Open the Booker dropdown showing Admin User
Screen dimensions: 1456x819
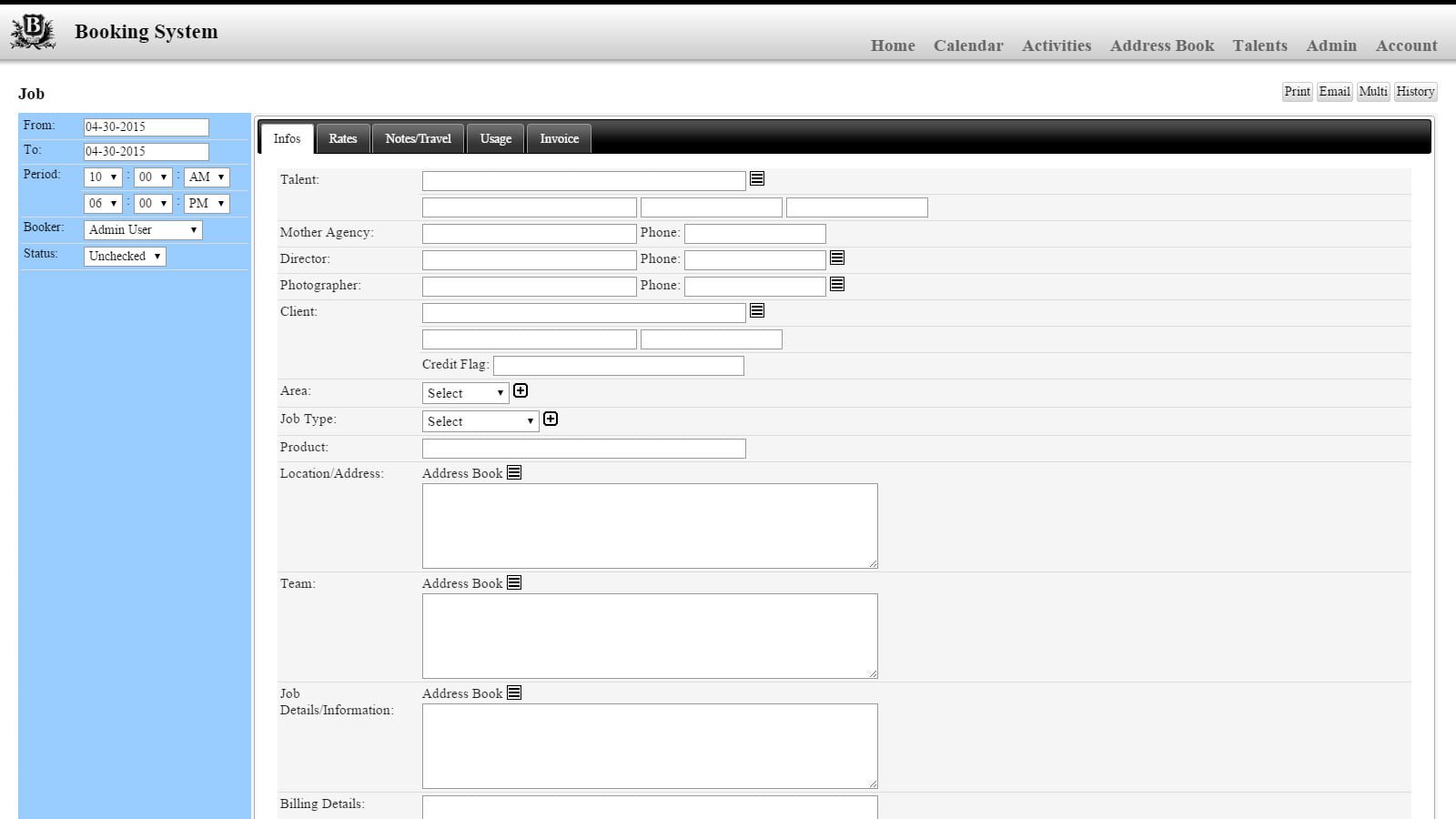pyautogui.click(x=142, y=229)
